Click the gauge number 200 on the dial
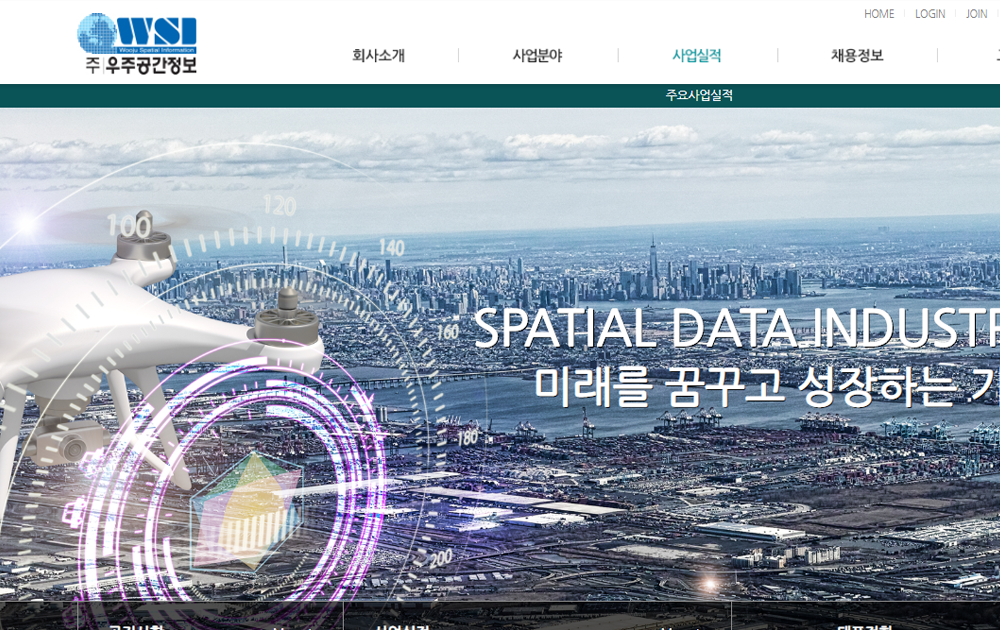Viewport: 1000px width, 630px height. 441,558
